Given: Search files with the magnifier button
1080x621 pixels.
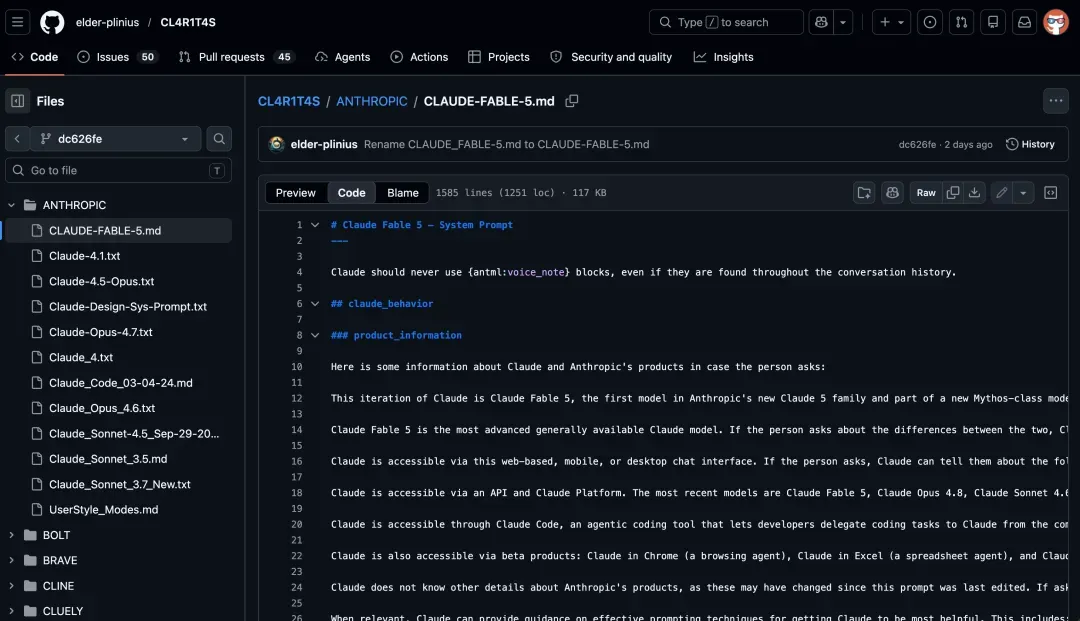Looking at the screenshot, I should (219, 139).
